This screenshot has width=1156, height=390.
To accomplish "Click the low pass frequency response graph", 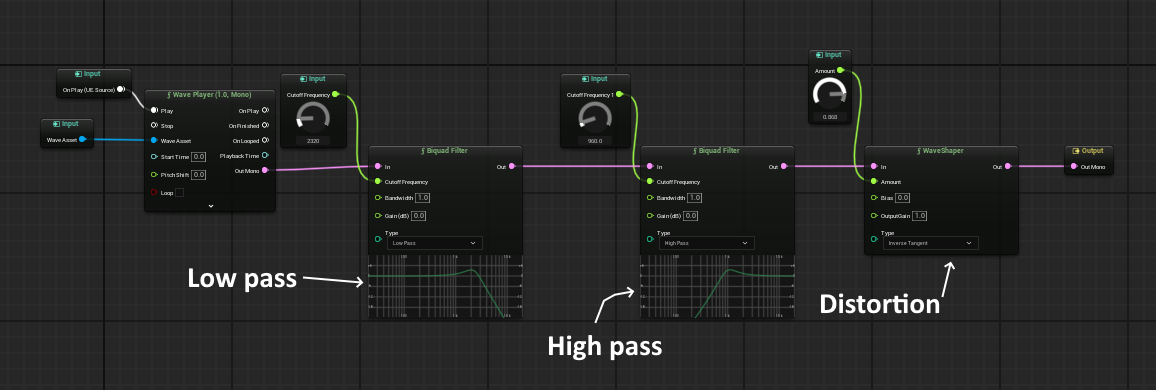I will coord(445,287).
